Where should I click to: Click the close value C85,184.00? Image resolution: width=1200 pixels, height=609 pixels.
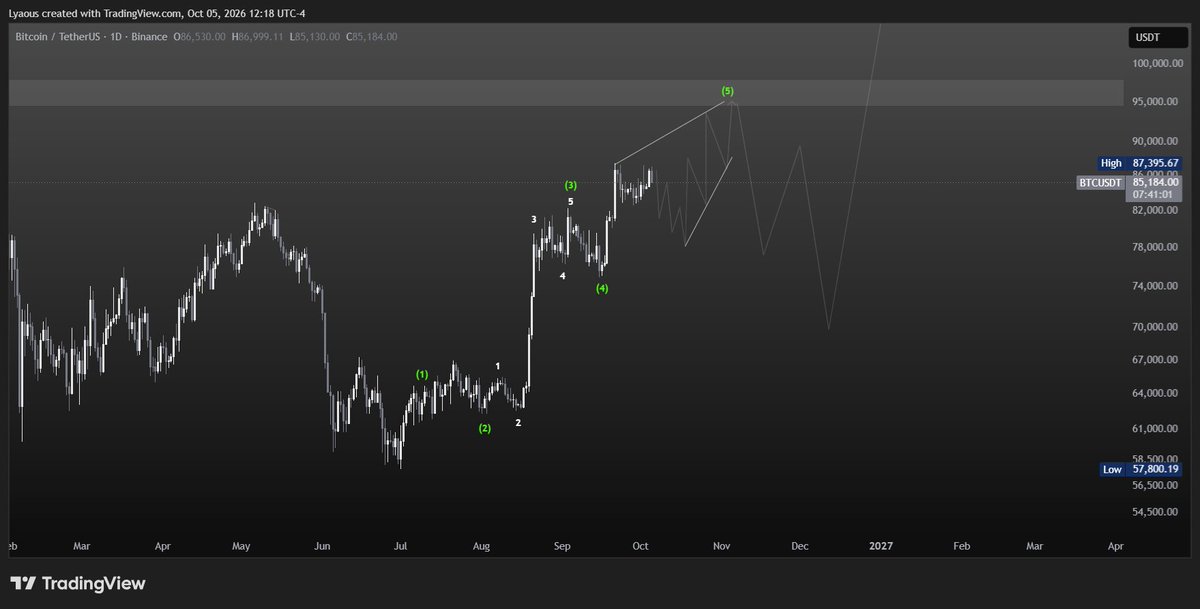[372, 37]
